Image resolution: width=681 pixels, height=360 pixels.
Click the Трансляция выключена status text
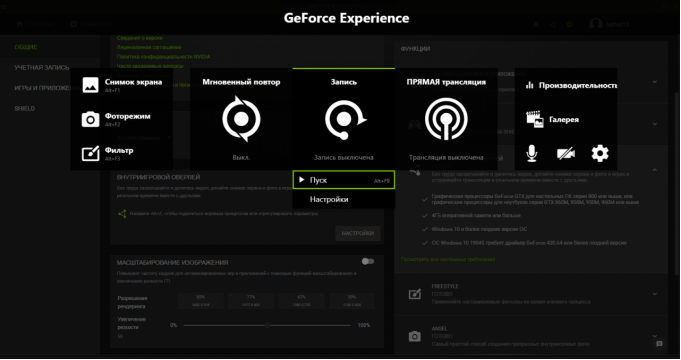(x=446, y=158)
